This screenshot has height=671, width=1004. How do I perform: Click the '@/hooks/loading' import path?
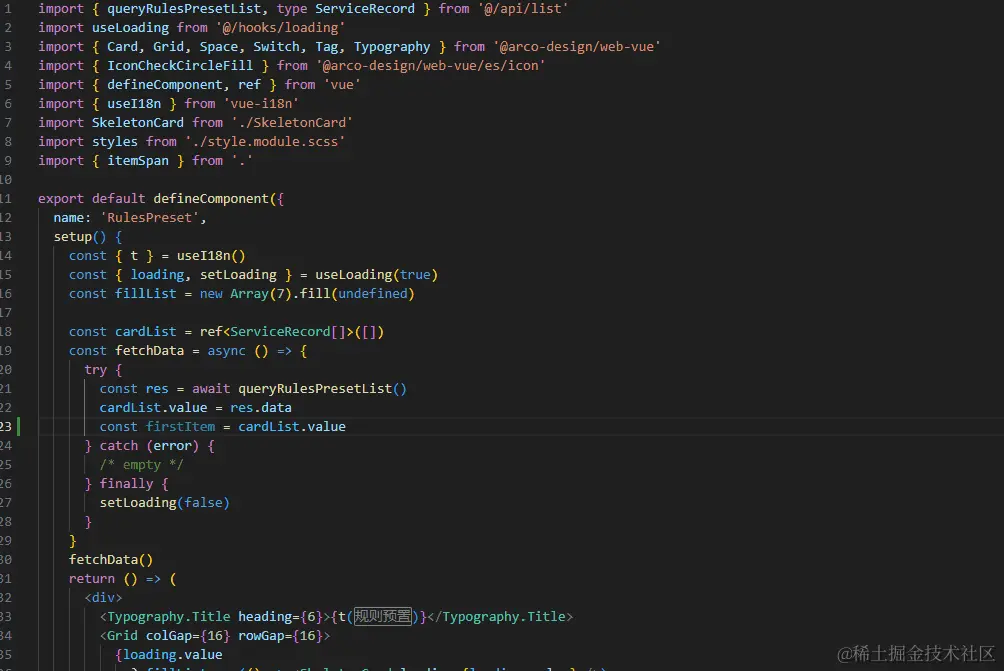point(280,28)
